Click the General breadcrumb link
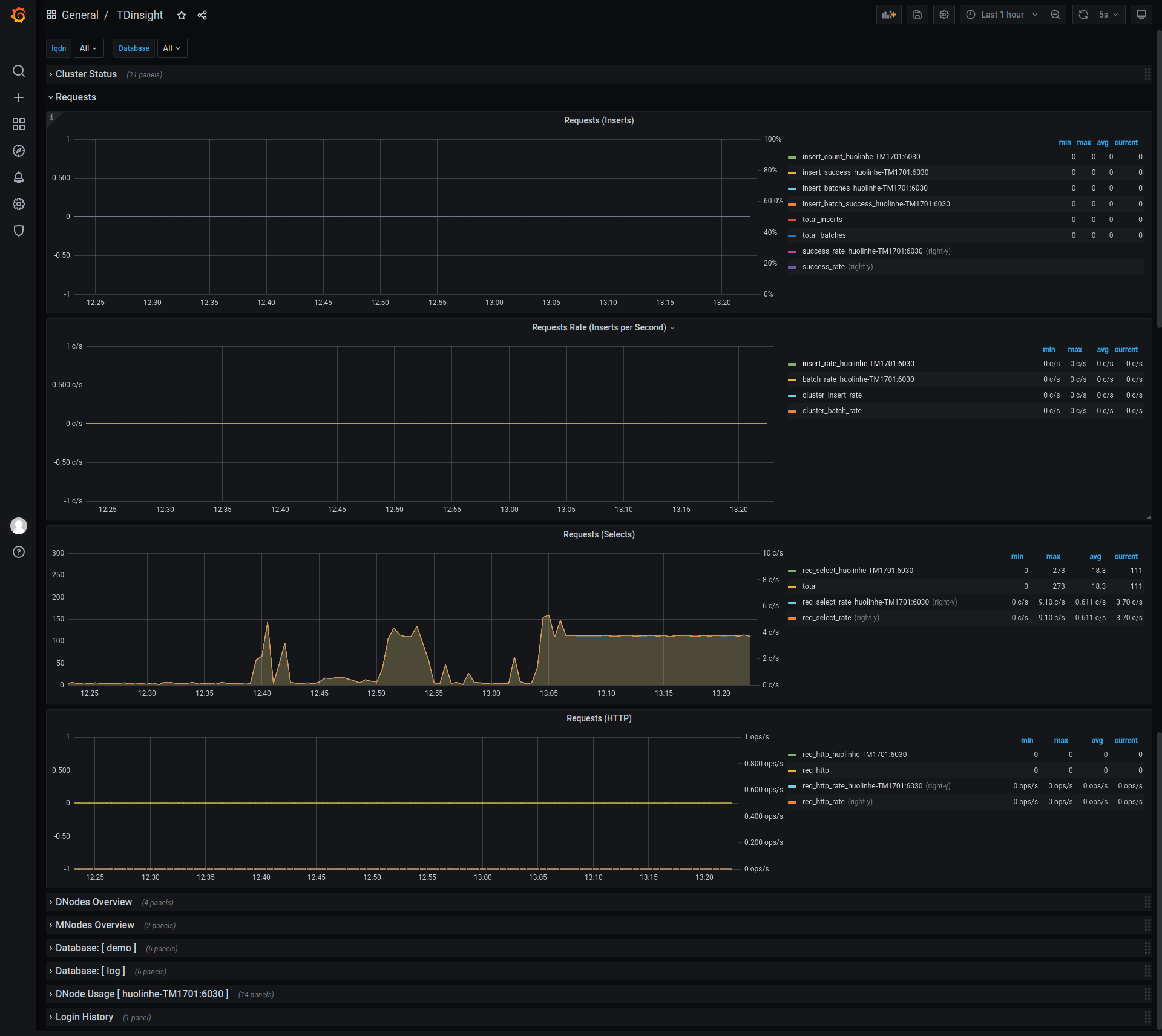Screen dimensions: 1162x1036 tap(80, 15)
